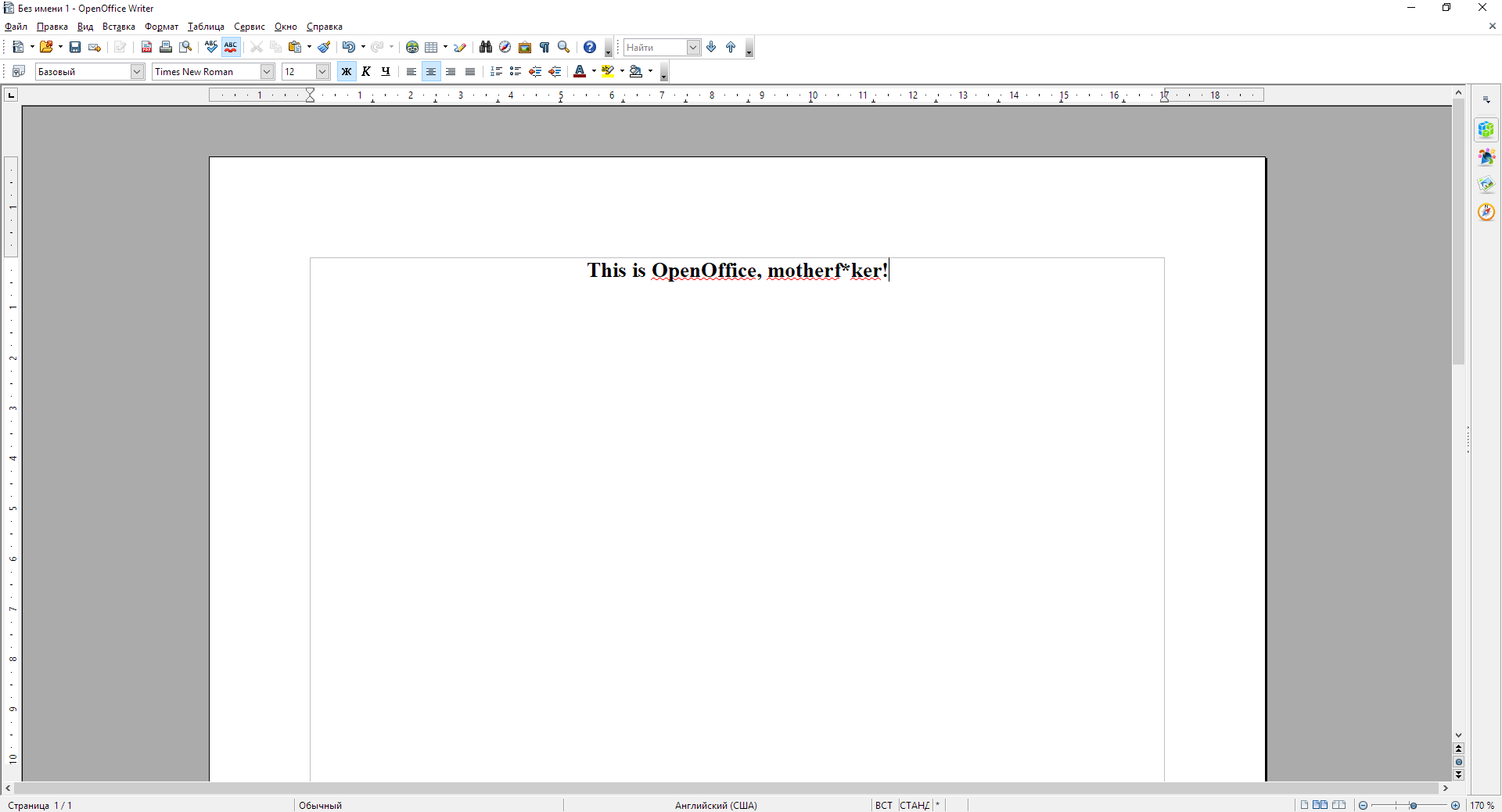Open New document type dropdown arrow

(32, 47)
